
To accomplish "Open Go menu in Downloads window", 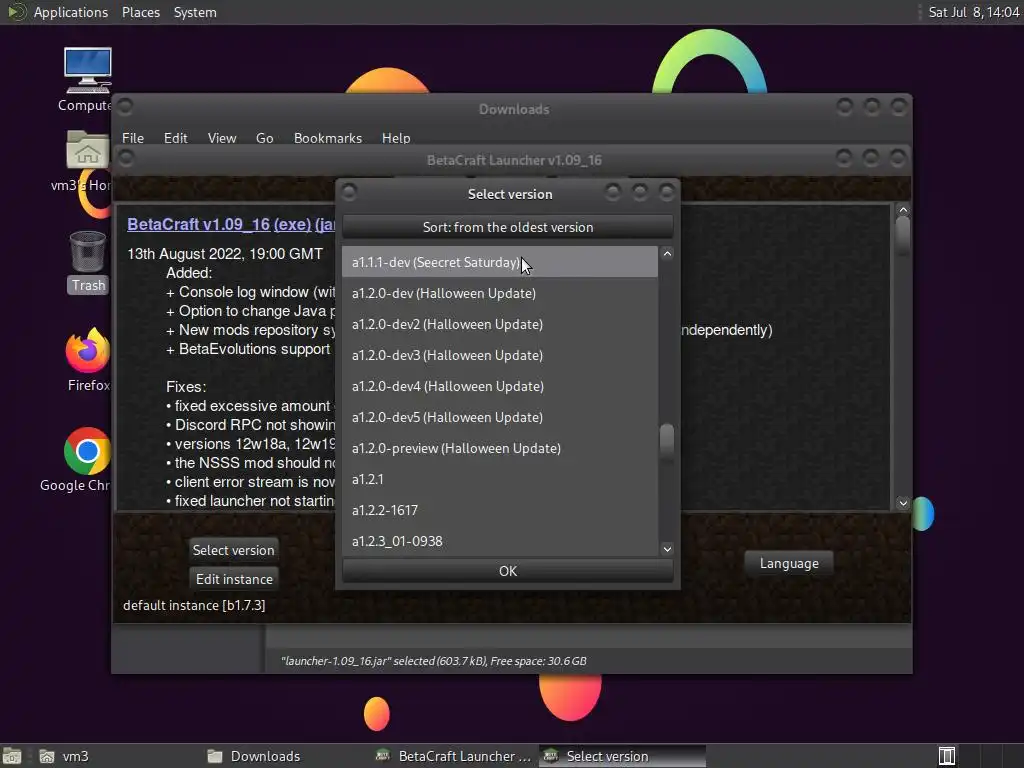I will pyautogui.click(x=264, y=138).
